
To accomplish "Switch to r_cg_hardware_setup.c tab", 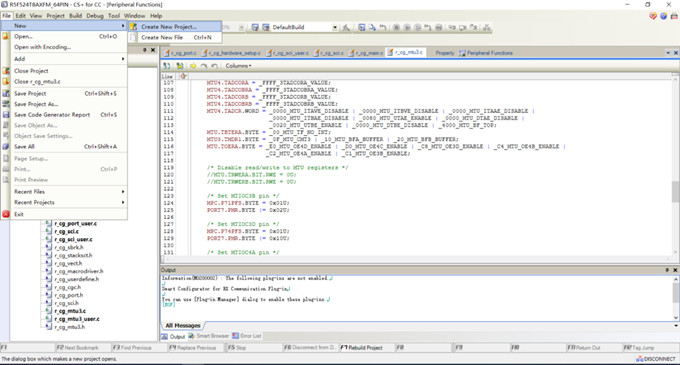I will click(231, 53).
